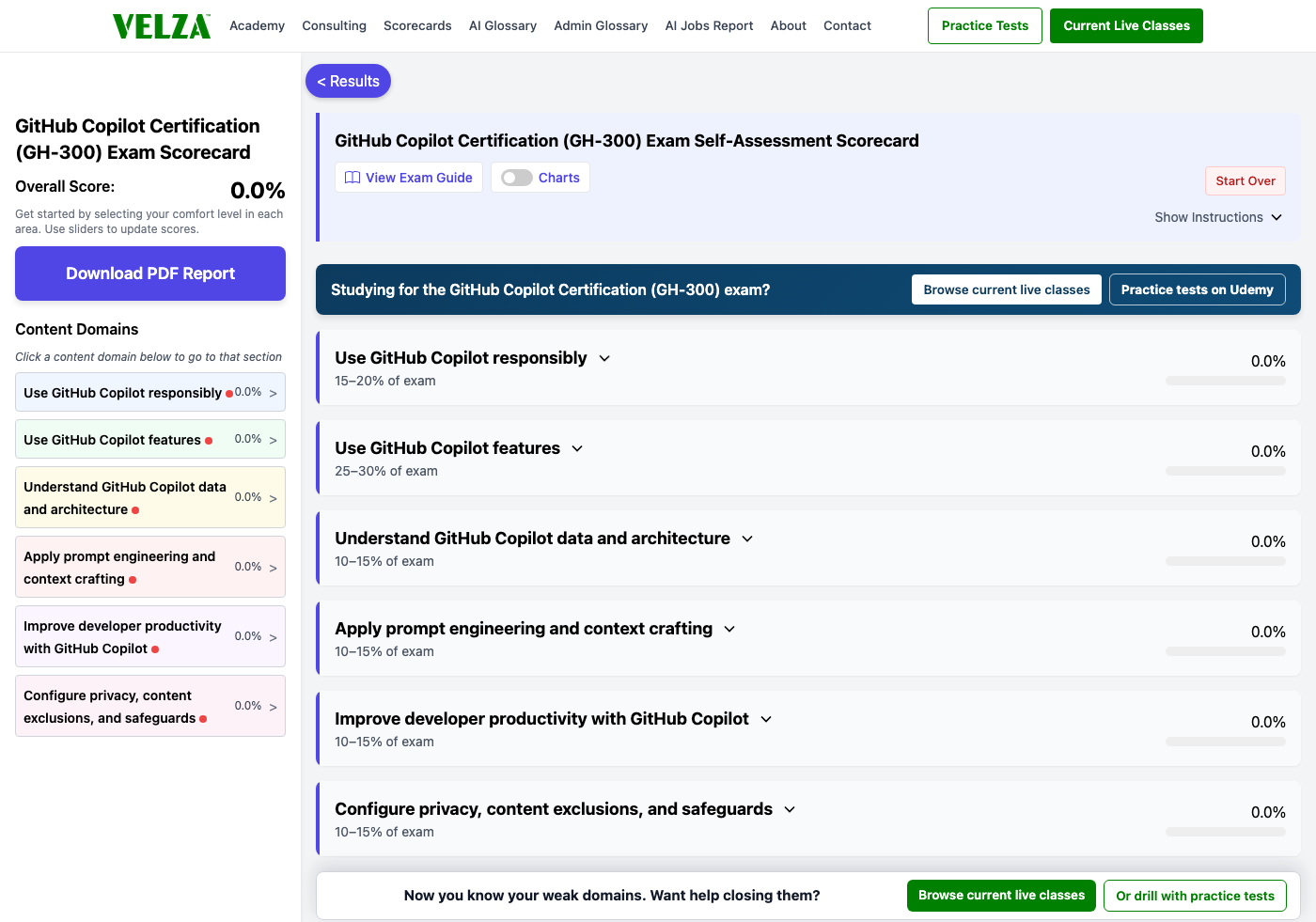Go back with the Results button

(x=348, y=81)
